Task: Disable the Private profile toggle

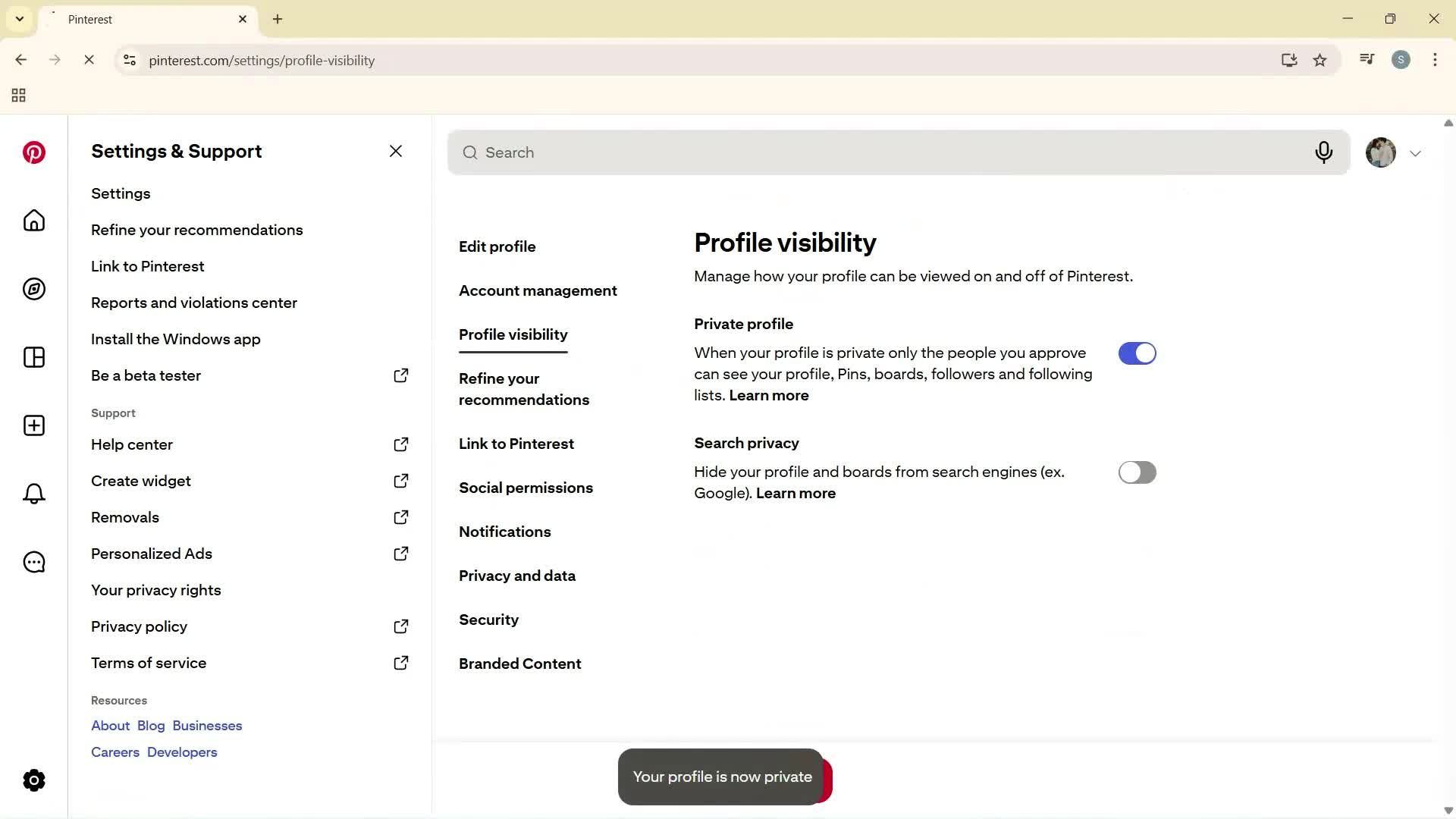Action: (x=1137, y=353)
